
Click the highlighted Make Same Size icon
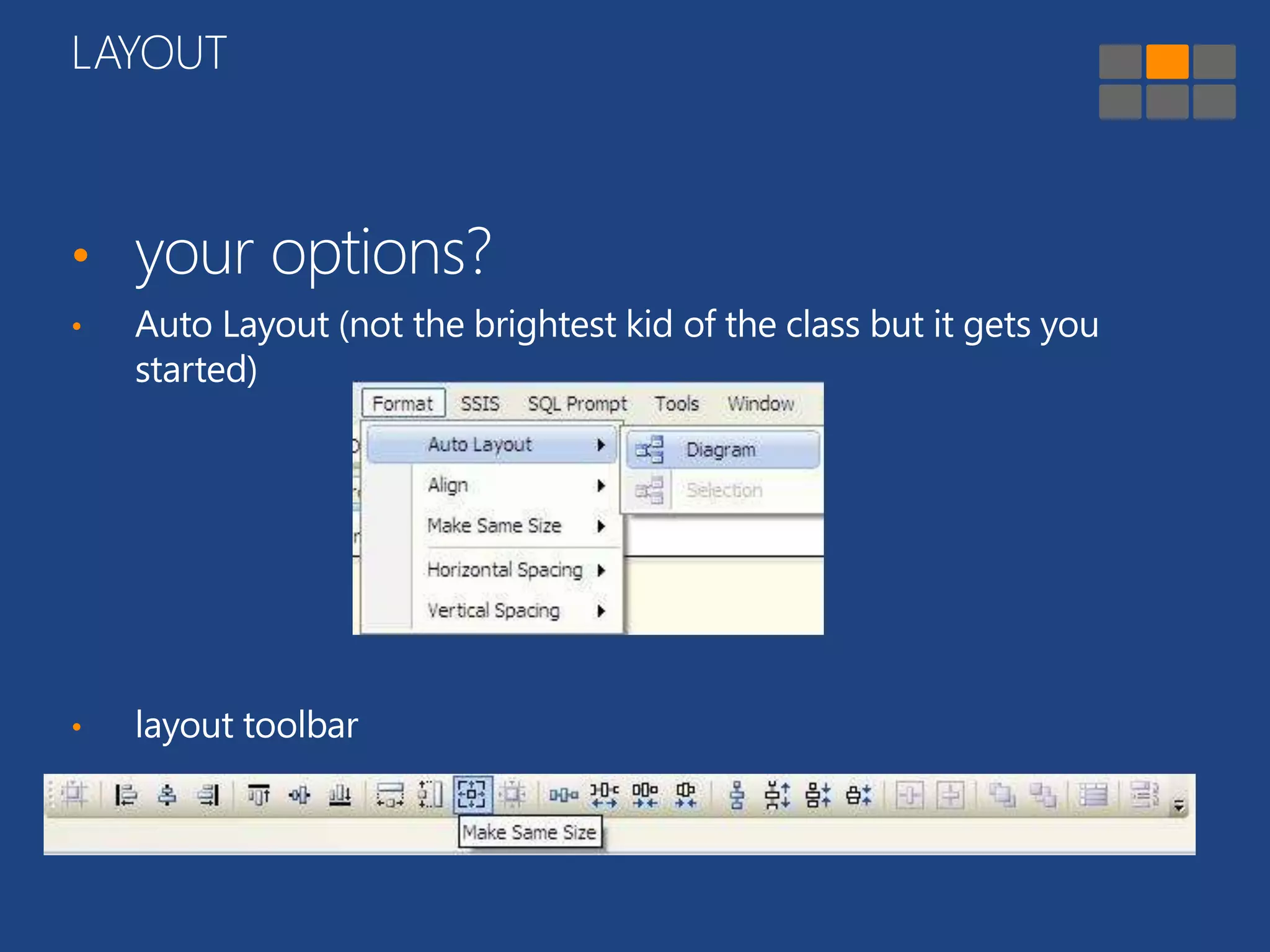click(473, 794)
